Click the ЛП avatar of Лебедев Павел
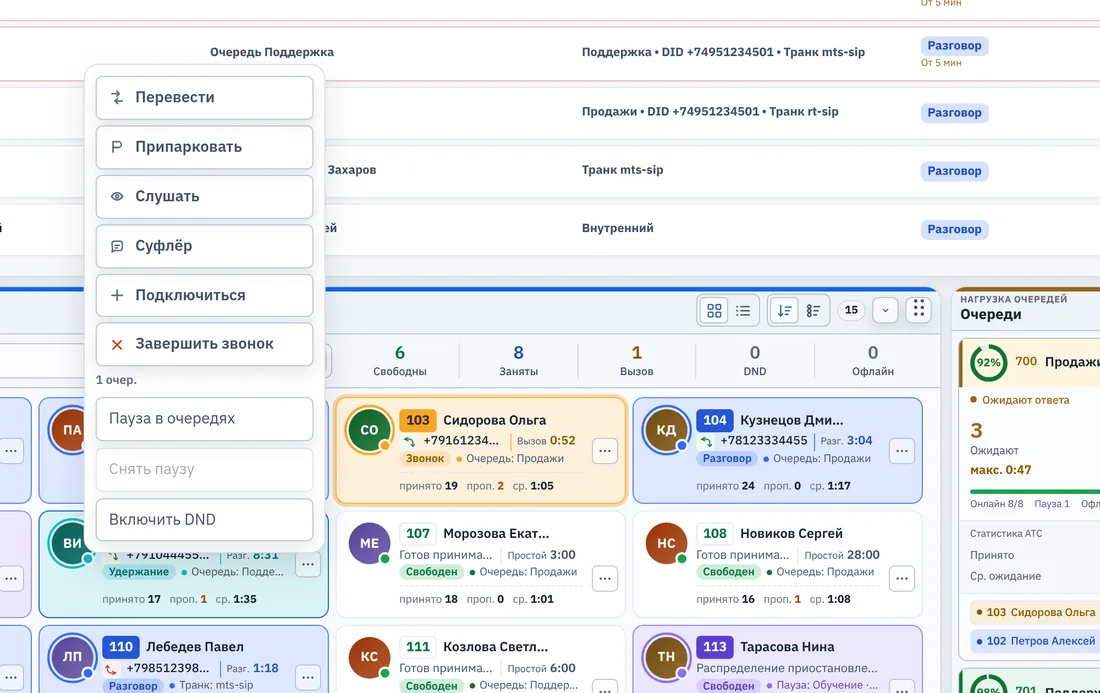The image size is (1100, 693). click(x=72, y=657)
